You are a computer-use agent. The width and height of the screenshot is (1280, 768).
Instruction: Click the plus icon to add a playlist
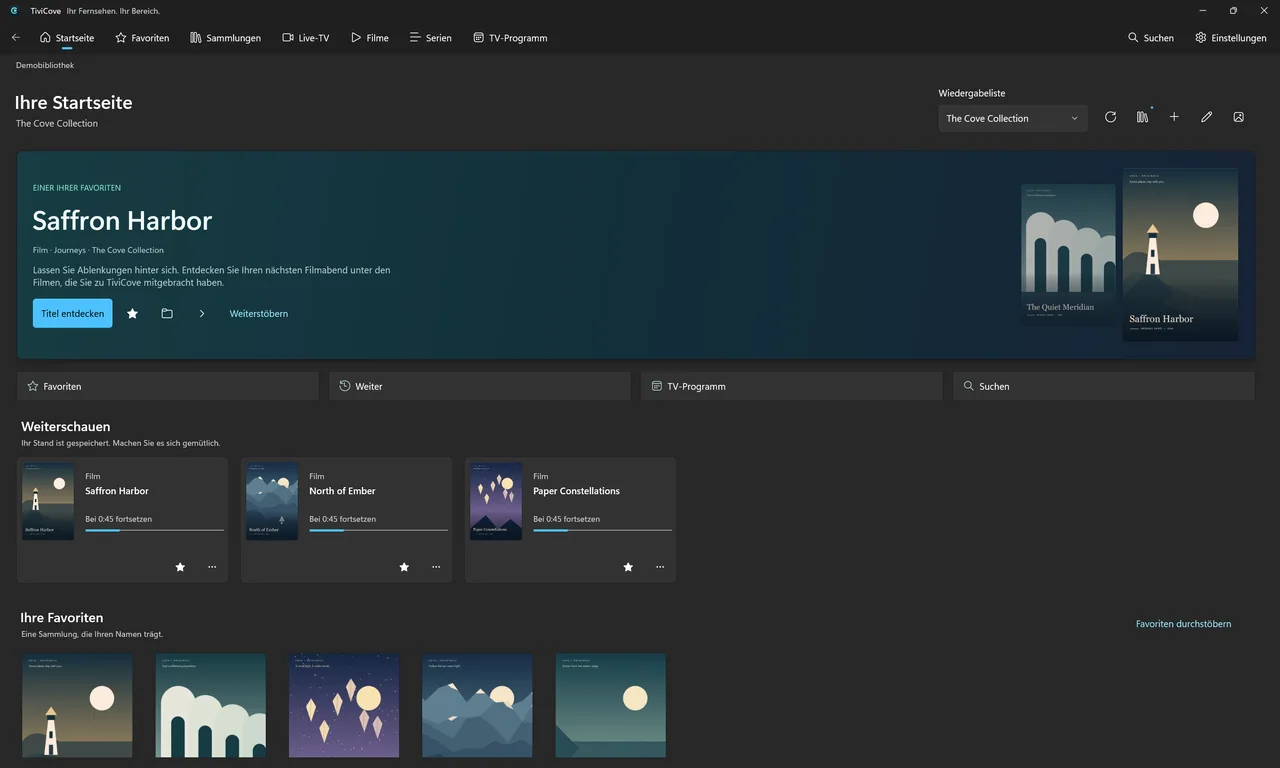(x=1174, y=117)
